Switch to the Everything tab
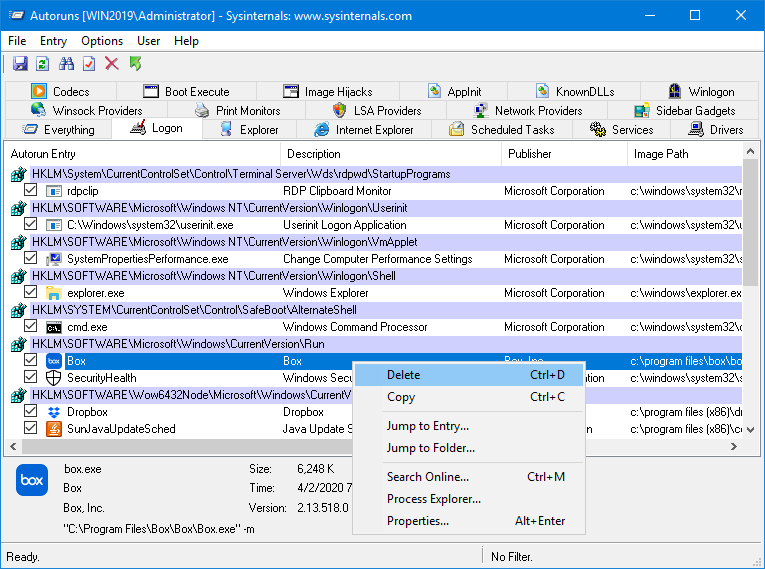This screenshot has width=765, height=569. (x=59, y=130)
